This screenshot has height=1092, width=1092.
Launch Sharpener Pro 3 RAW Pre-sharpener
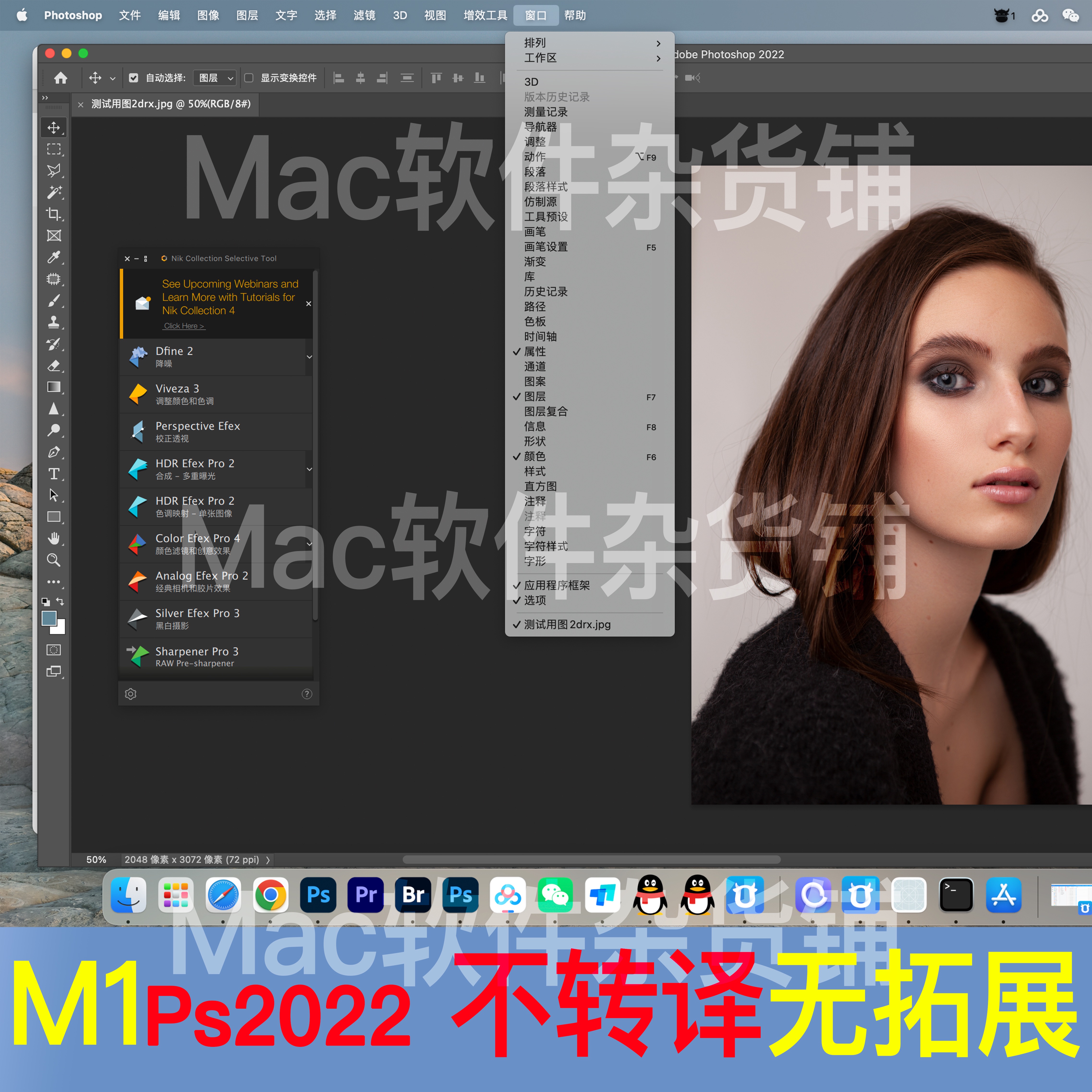(x=216, y=657)
